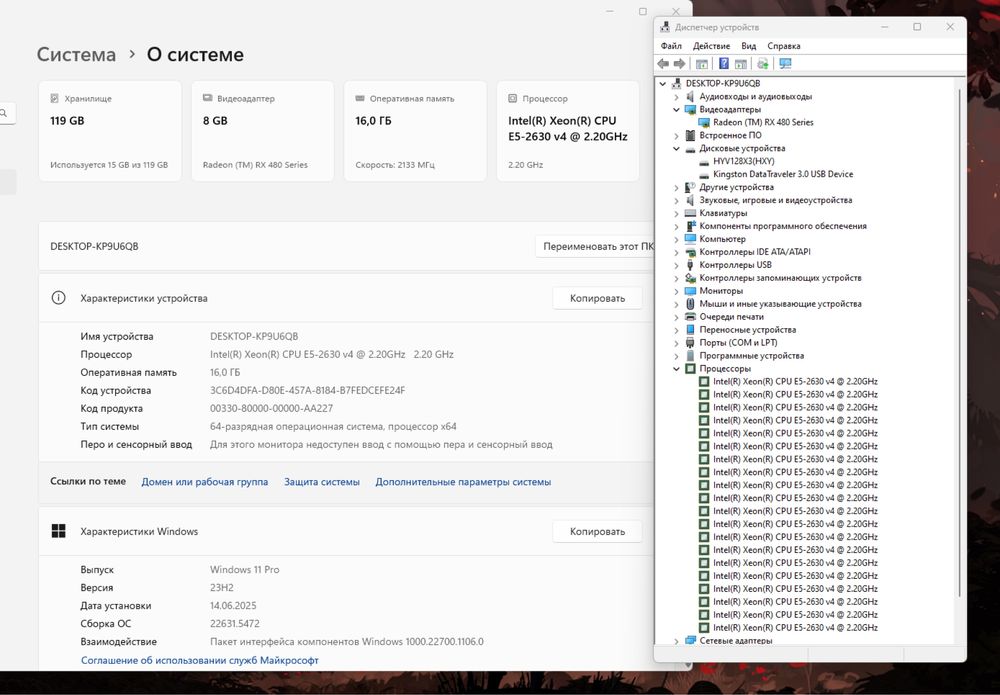The height and width of the screenshot is (695, 1000).
Task: Click the Мониторы category icon
Action: click(x=690, y=291)
